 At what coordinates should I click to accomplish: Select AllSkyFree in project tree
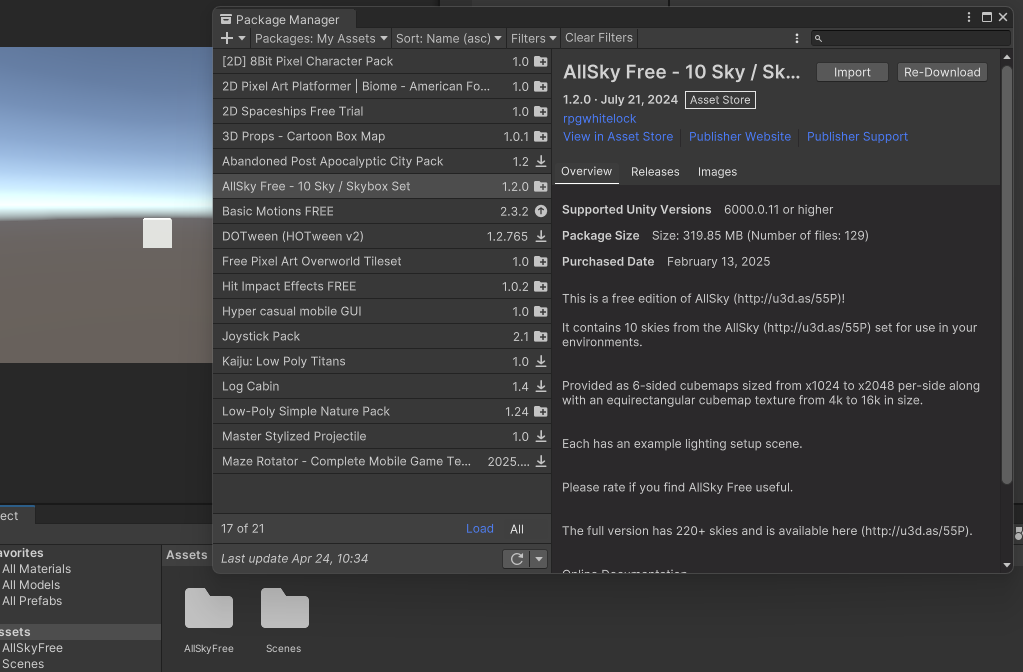pos(32,648)
